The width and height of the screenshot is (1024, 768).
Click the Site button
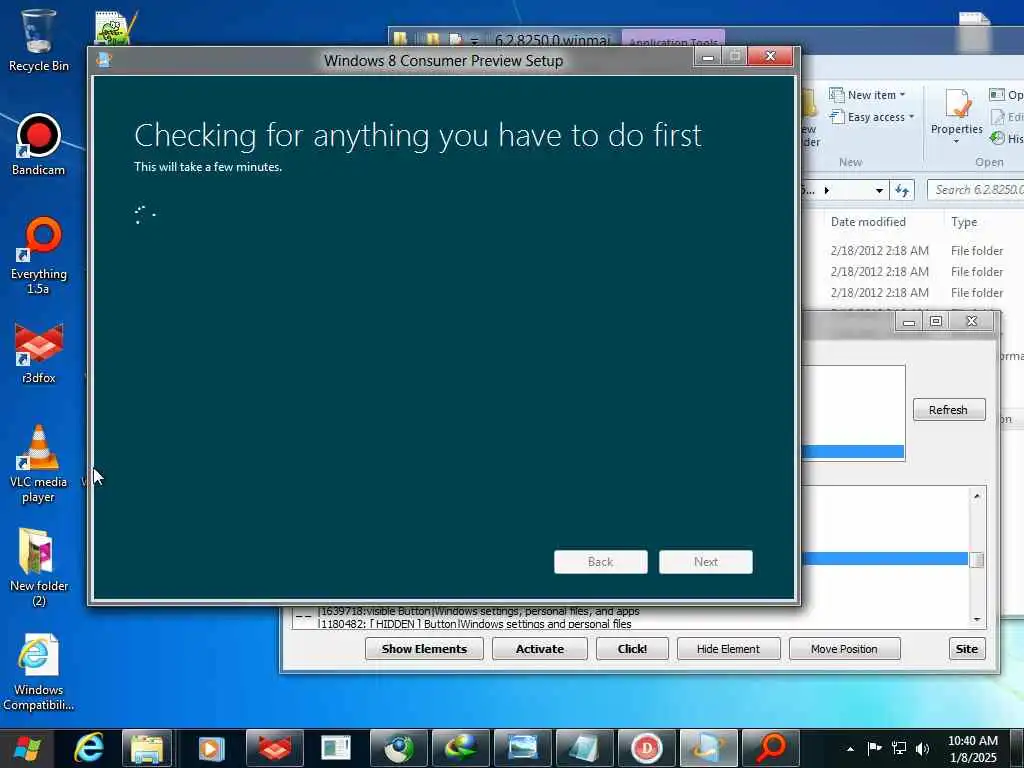coord(967,648)
